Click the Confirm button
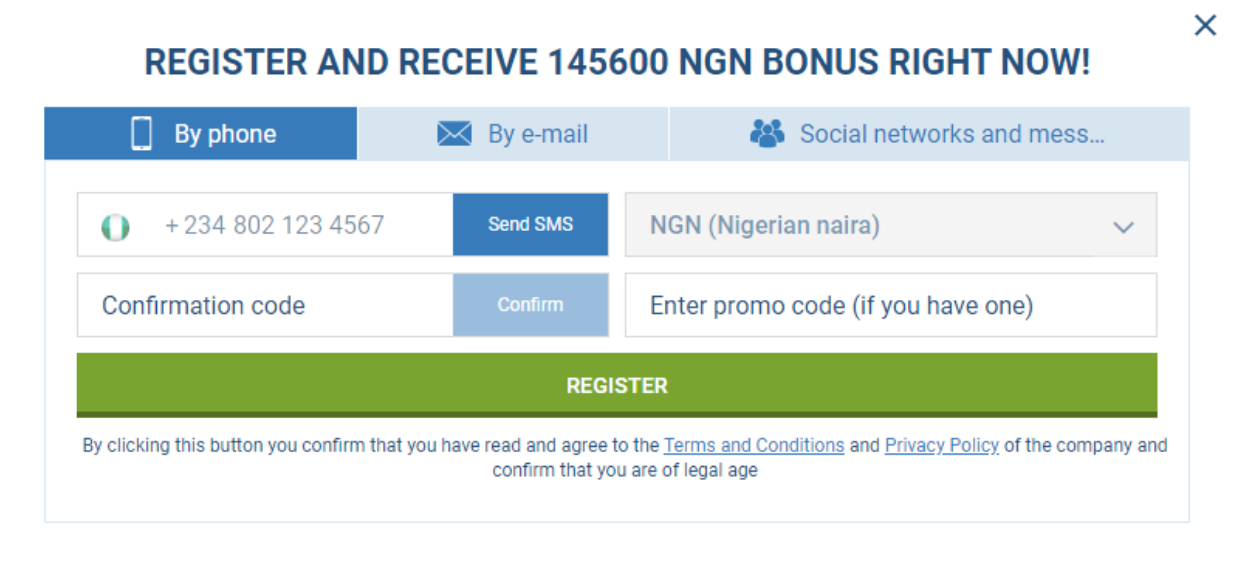 pyautogui.click(x=530, y=305)
